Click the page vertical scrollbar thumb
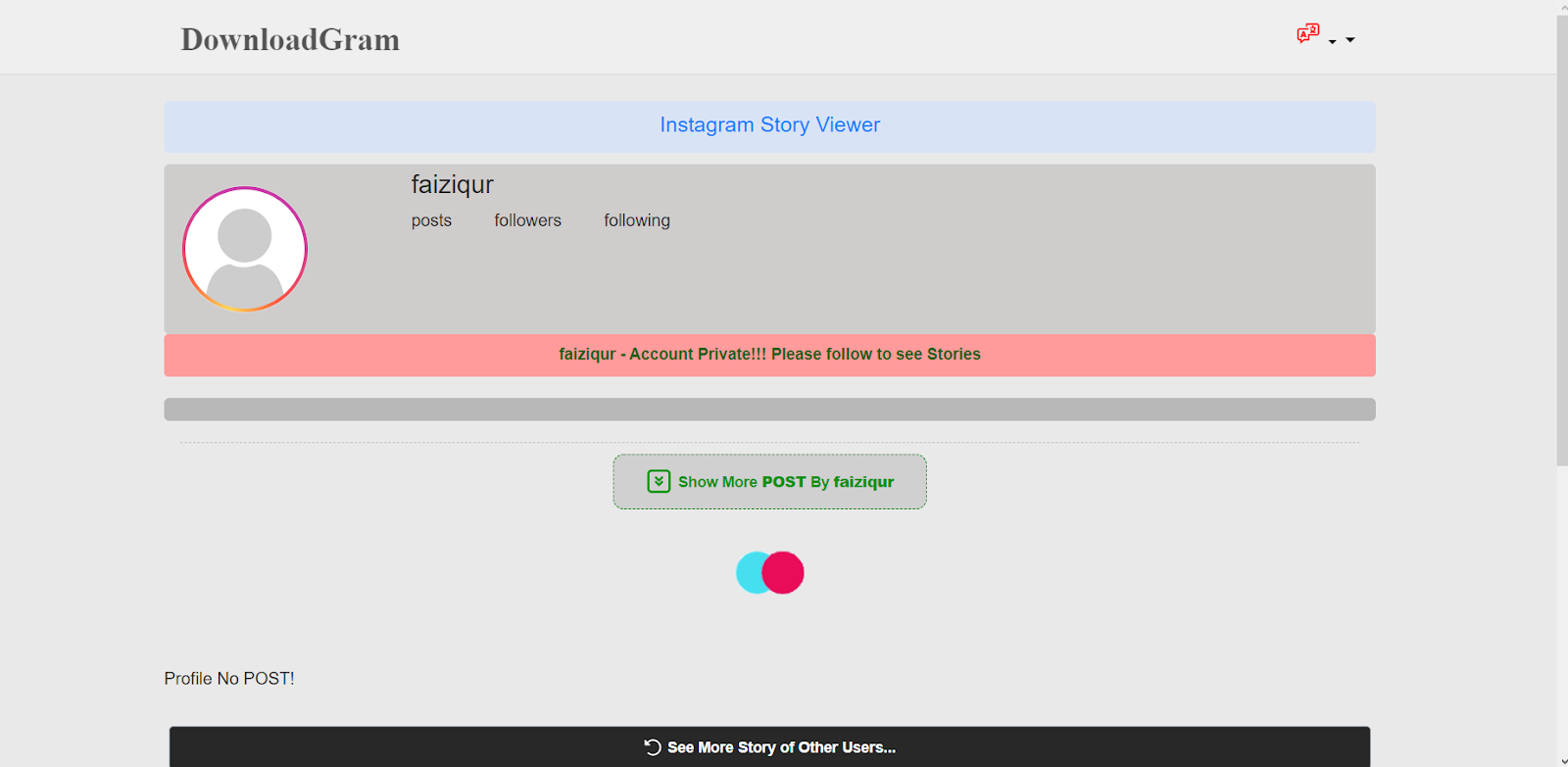The width and height of the screenshot is (1568, 767). click(1562, 240)
